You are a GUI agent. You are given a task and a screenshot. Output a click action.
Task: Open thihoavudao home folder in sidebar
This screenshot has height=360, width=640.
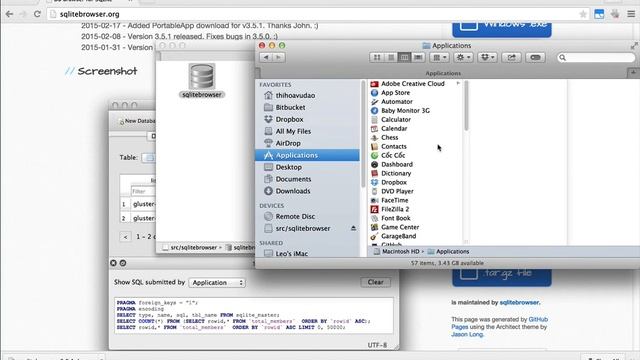point(295,95)
